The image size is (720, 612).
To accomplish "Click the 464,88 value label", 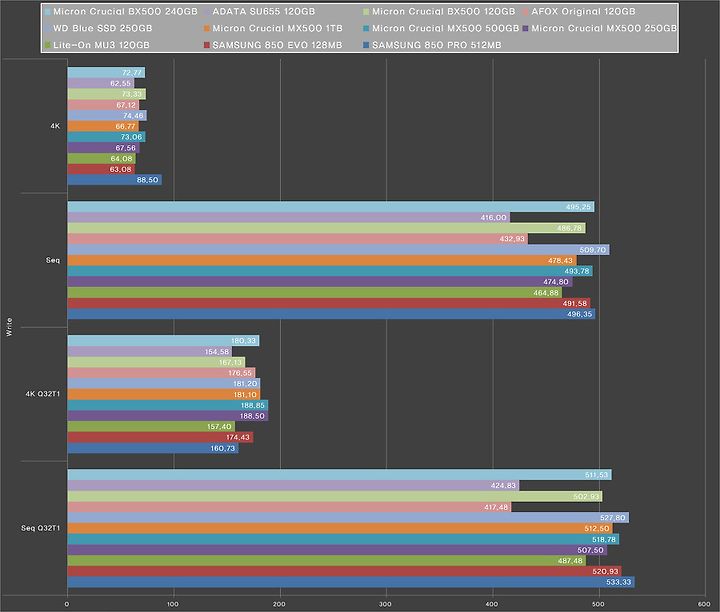I will (546, 292).
